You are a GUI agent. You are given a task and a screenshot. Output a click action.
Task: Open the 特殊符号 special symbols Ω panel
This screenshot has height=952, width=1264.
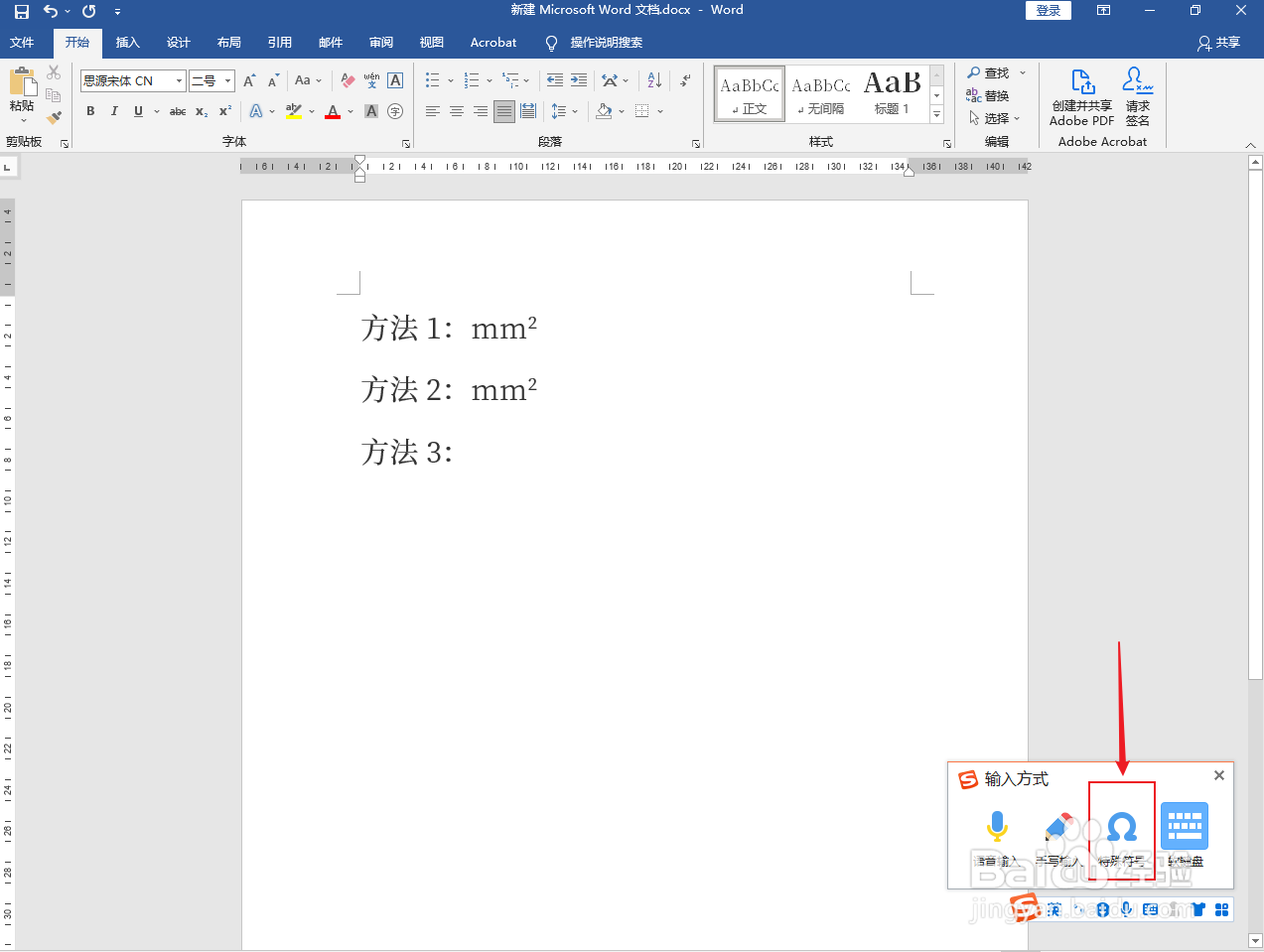click(1122, 826)
